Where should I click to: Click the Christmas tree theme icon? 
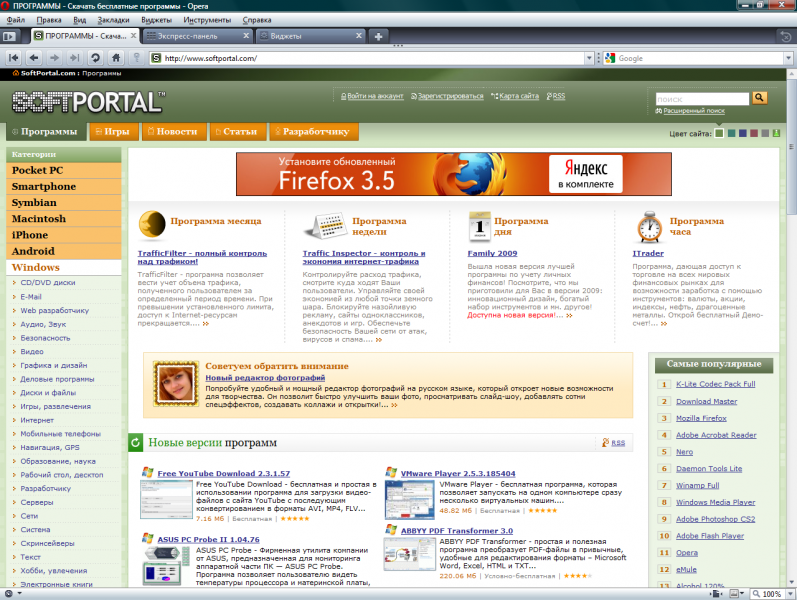776,133
